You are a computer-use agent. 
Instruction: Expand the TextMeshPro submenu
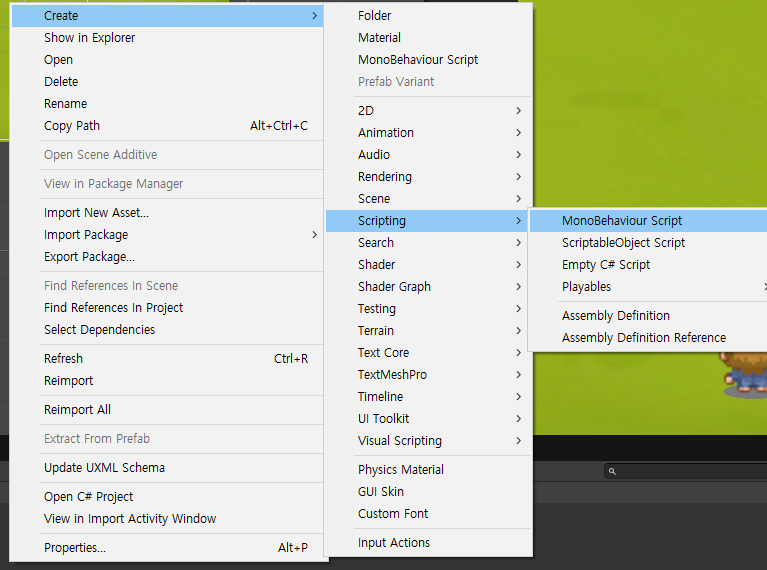point(429,375)
